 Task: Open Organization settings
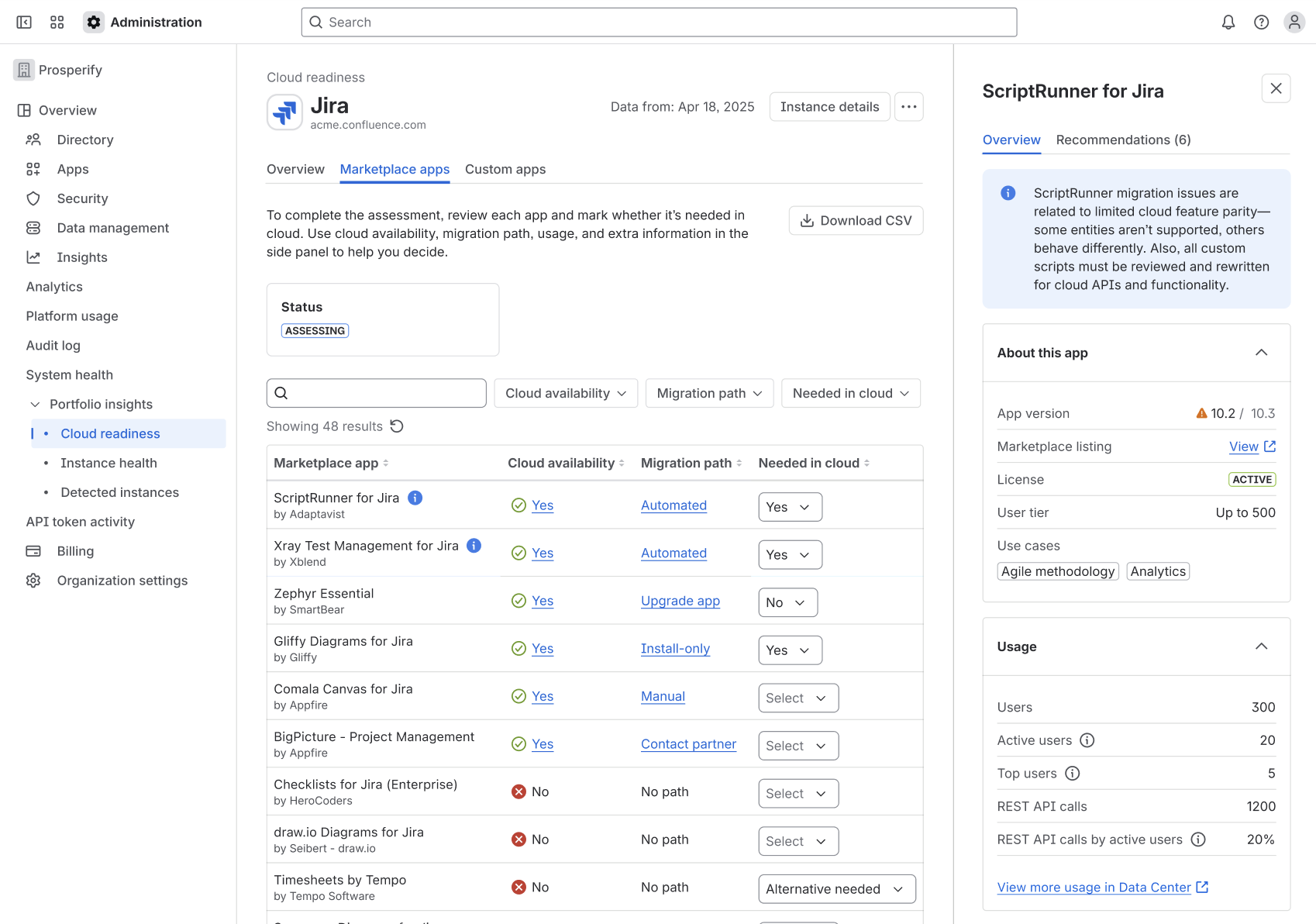point(122,580)
